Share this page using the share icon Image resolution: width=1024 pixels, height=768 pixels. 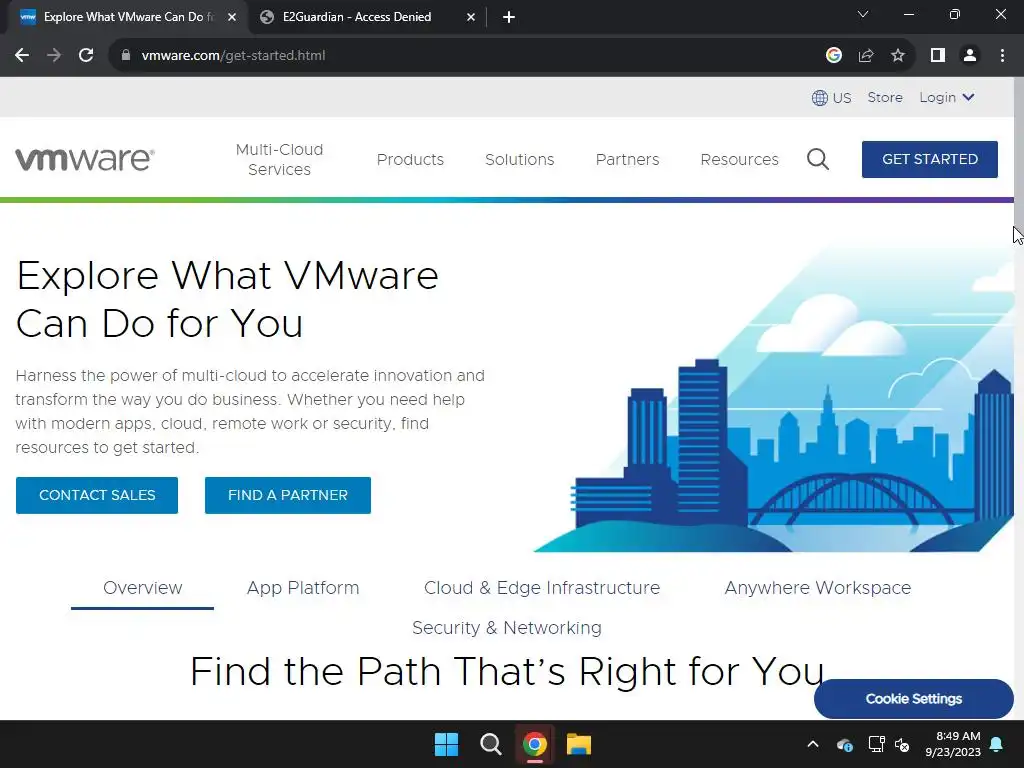coord(866,56)
